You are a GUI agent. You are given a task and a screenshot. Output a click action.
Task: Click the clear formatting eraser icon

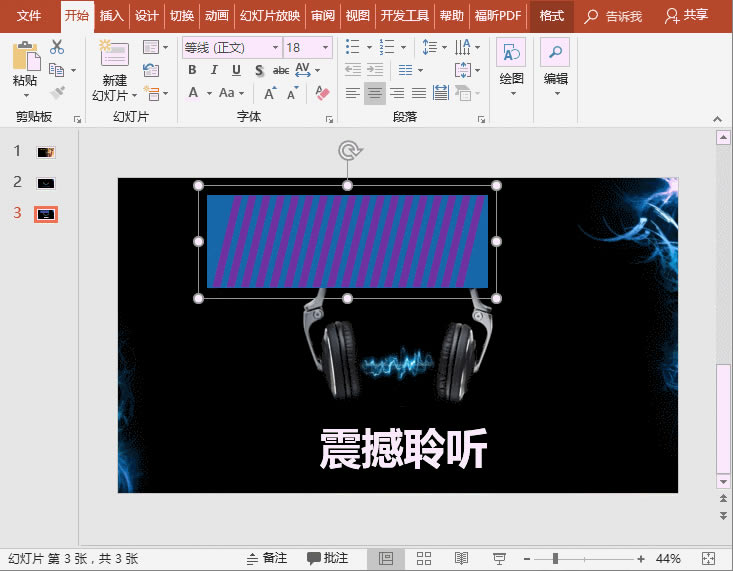pyautogui.click(x=321, y=93)
